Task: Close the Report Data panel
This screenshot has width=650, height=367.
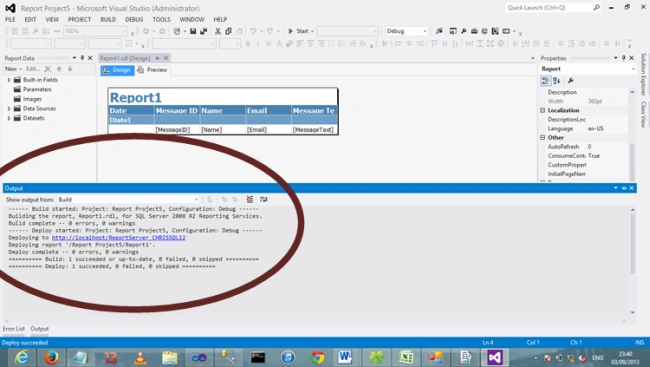Action: point(90,58)
